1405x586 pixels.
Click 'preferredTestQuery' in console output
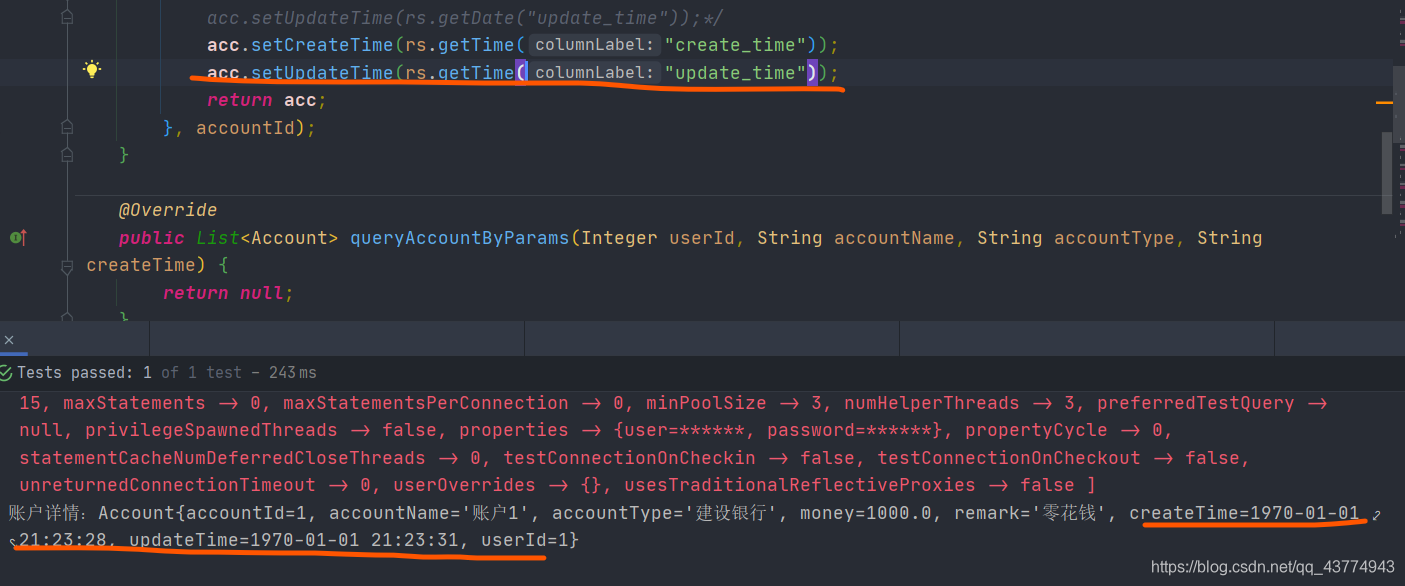pyautogui.click(x=1196, y=403)
